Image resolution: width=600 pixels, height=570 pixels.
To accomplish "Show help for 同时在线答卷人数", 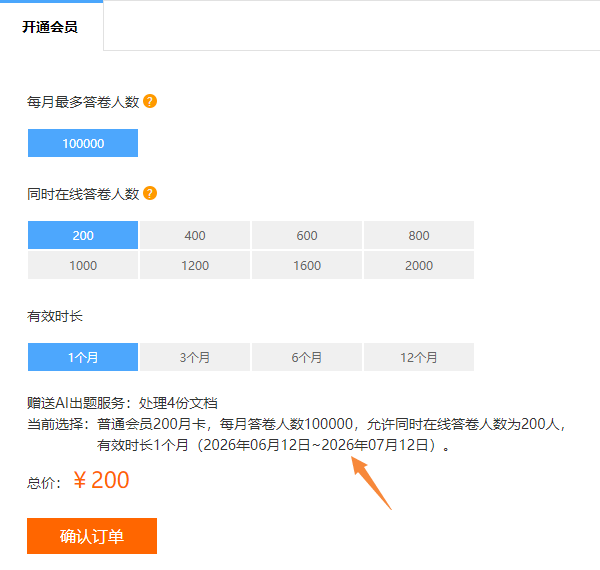I will (150, 193).
